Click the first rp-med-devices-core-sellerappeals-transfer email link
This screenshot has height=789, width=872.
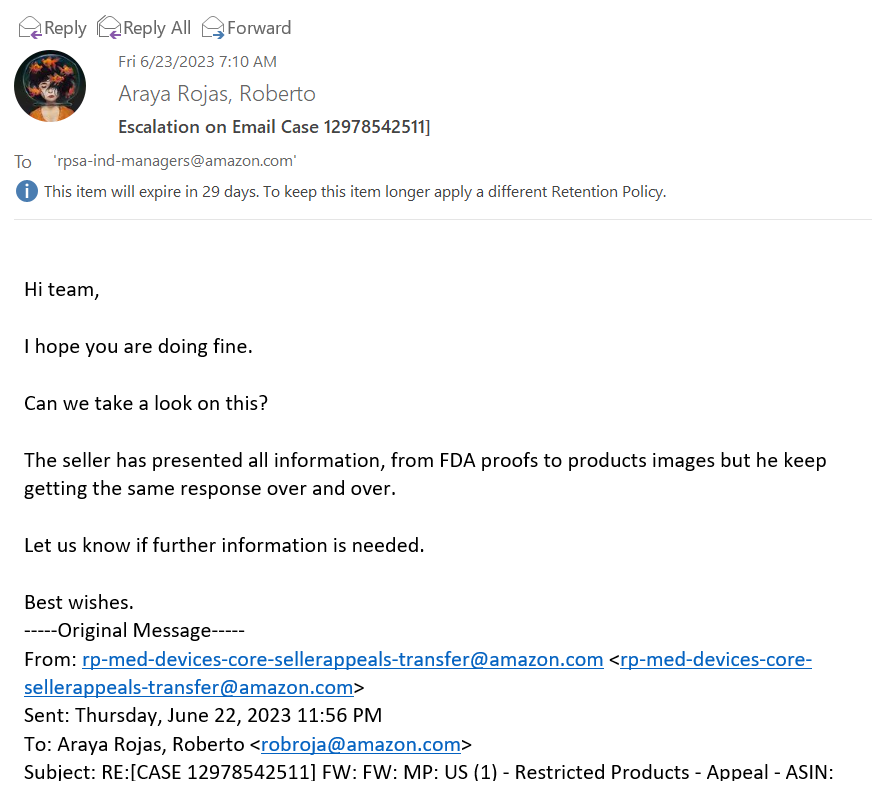(343, 659)
